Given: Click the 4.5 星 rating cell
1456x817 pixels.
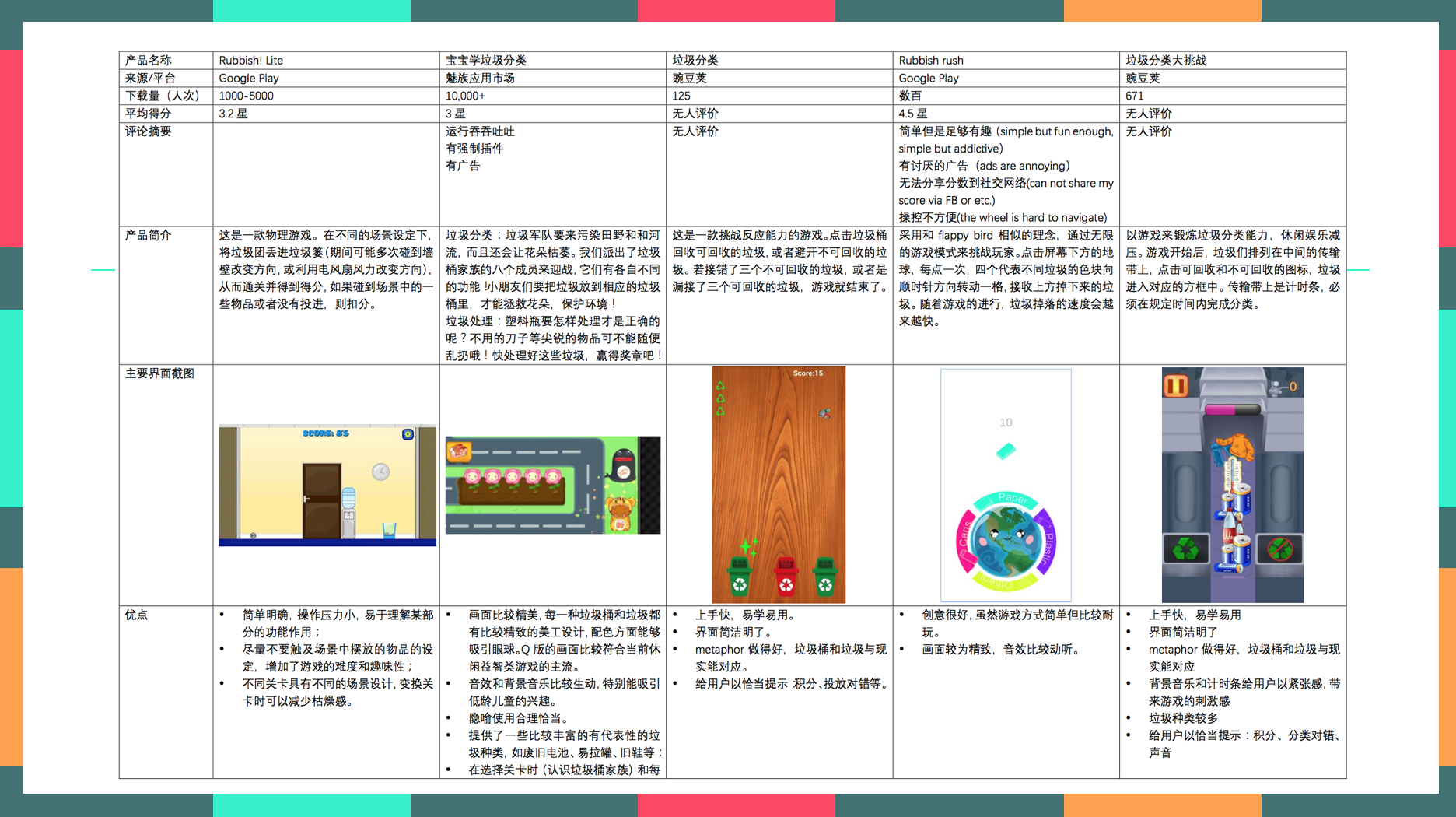Looking at the screenshot, I should pos(1006,114).
